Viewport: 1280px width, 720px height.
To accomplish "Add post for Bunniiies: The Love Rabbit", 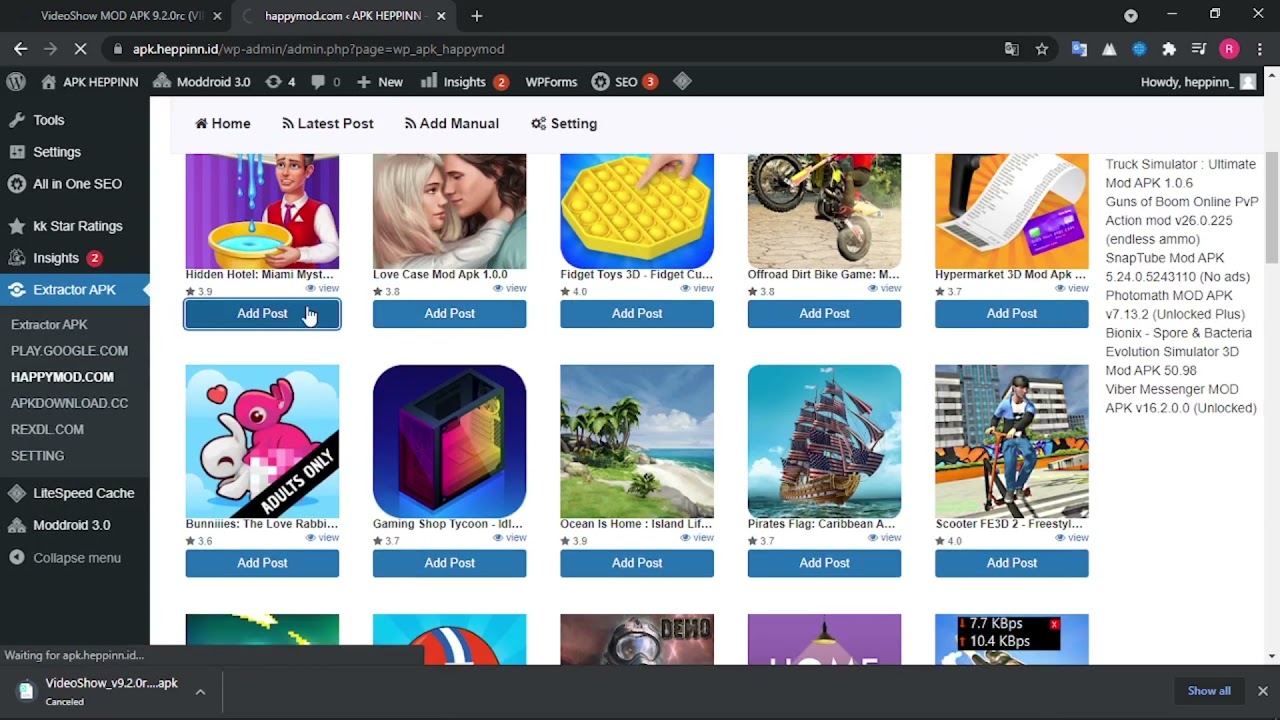I will click(x=262, y=563).
